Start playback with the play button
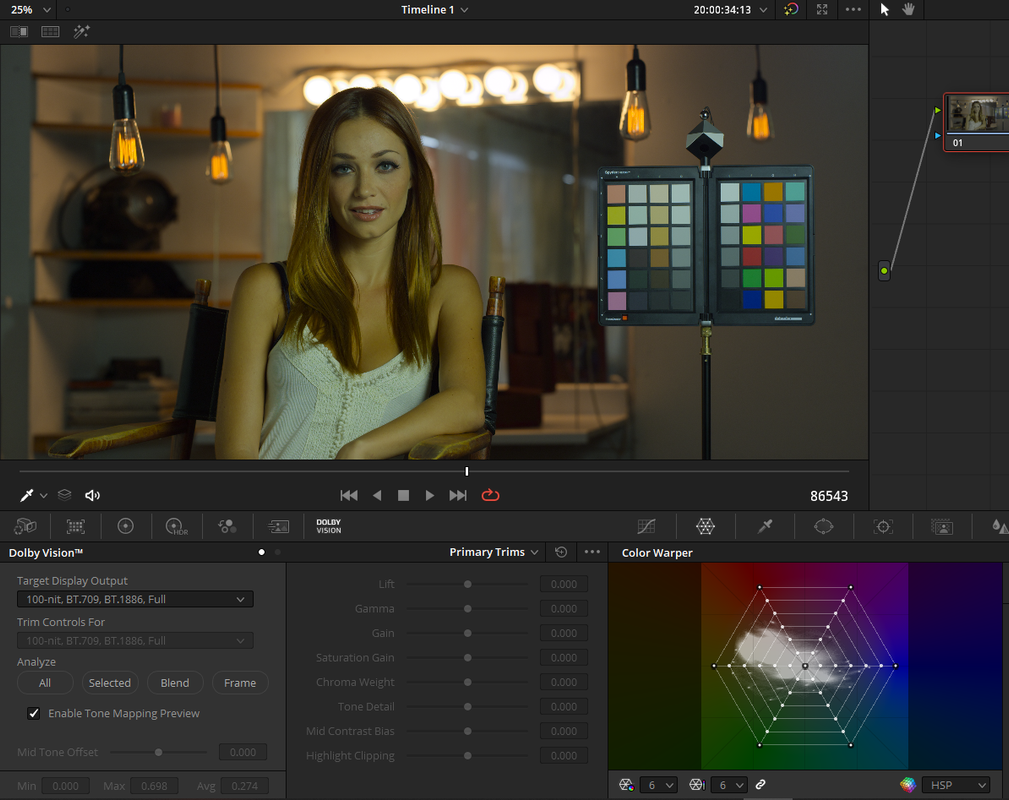This screenshot has width=1009, height=800. pos(429,495)
